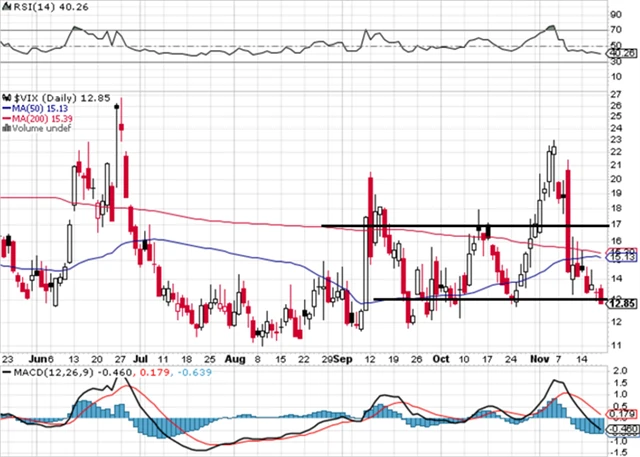Screen dimensions: 640x457
Task: Click the red MA(200) legend line
Action: pos(5,119)
